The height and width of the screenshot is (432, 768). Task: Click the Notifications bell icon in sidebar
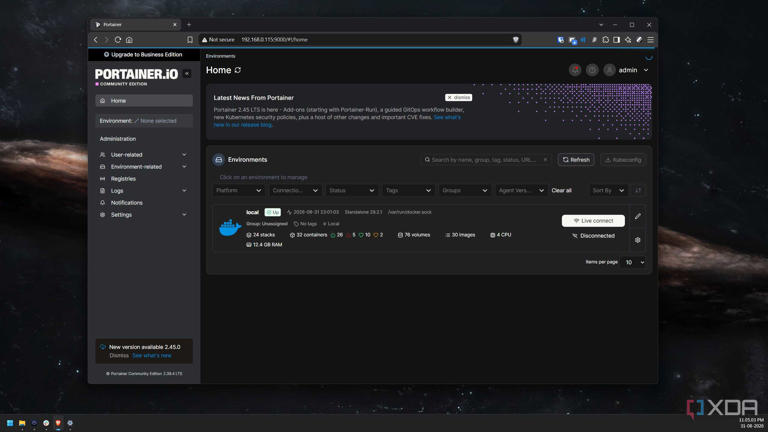pos(102,203)
